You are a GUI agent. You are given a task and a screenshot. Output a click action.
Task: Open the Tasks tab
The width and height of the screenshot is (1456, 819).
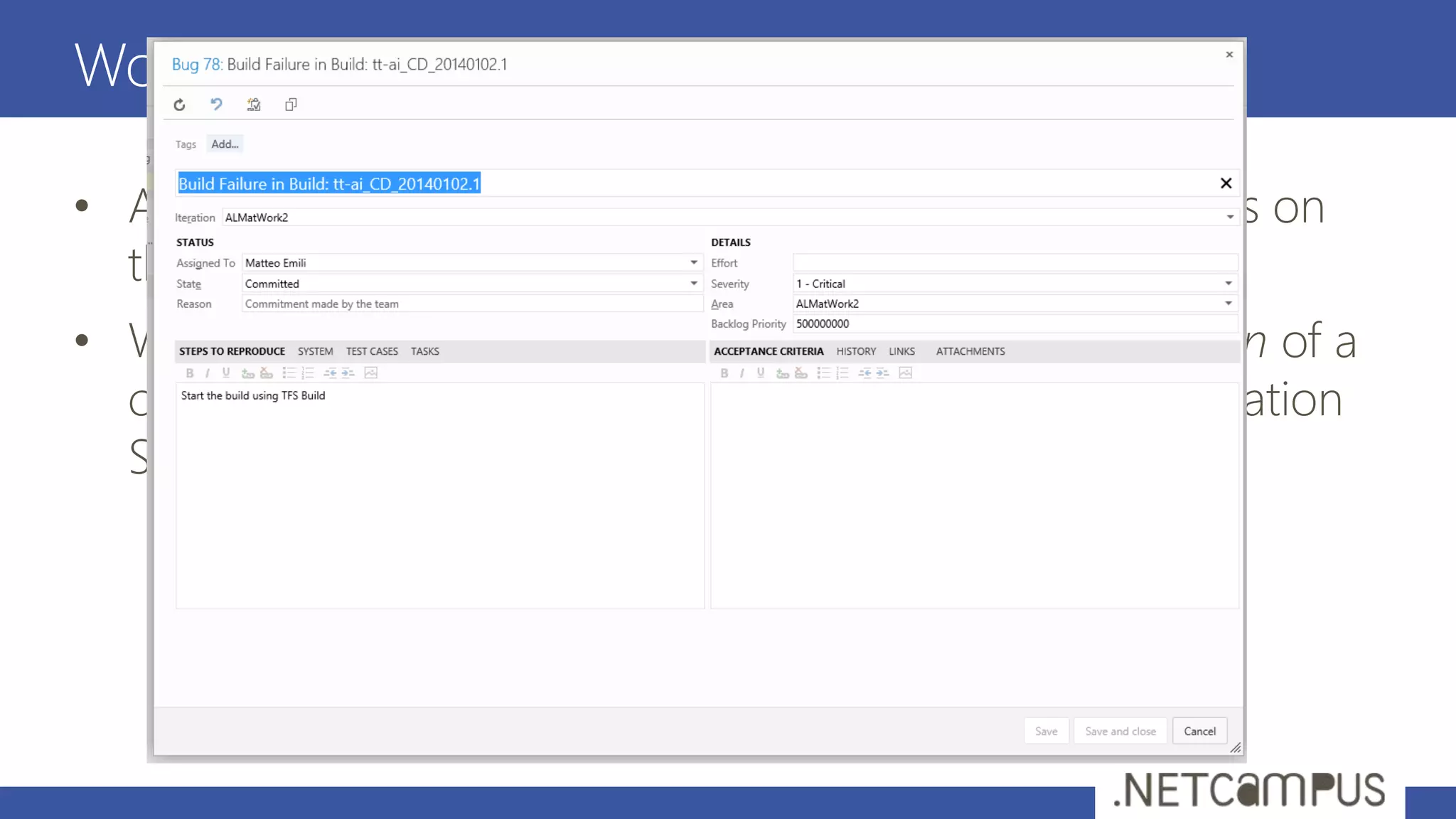tap(425, 351)
